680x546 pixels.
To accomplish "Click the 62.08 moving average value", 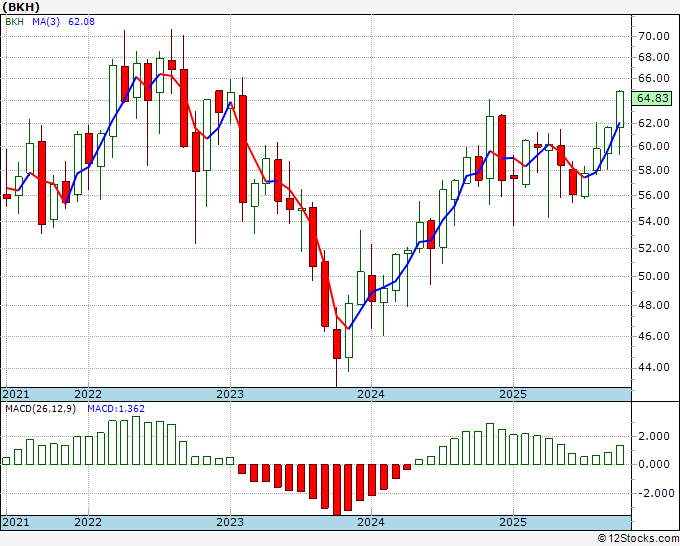I will [x=81, y=21].
